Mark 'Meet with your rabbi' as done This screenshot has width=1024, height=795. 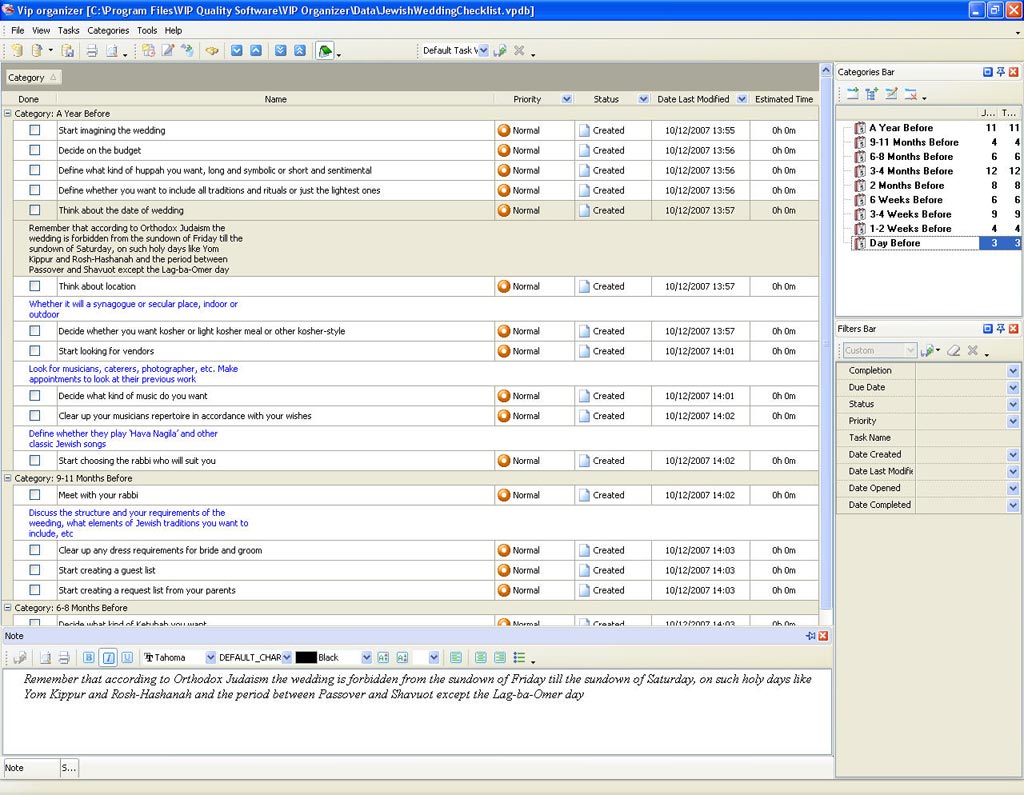pyautogui.click(x=35, y=495)
